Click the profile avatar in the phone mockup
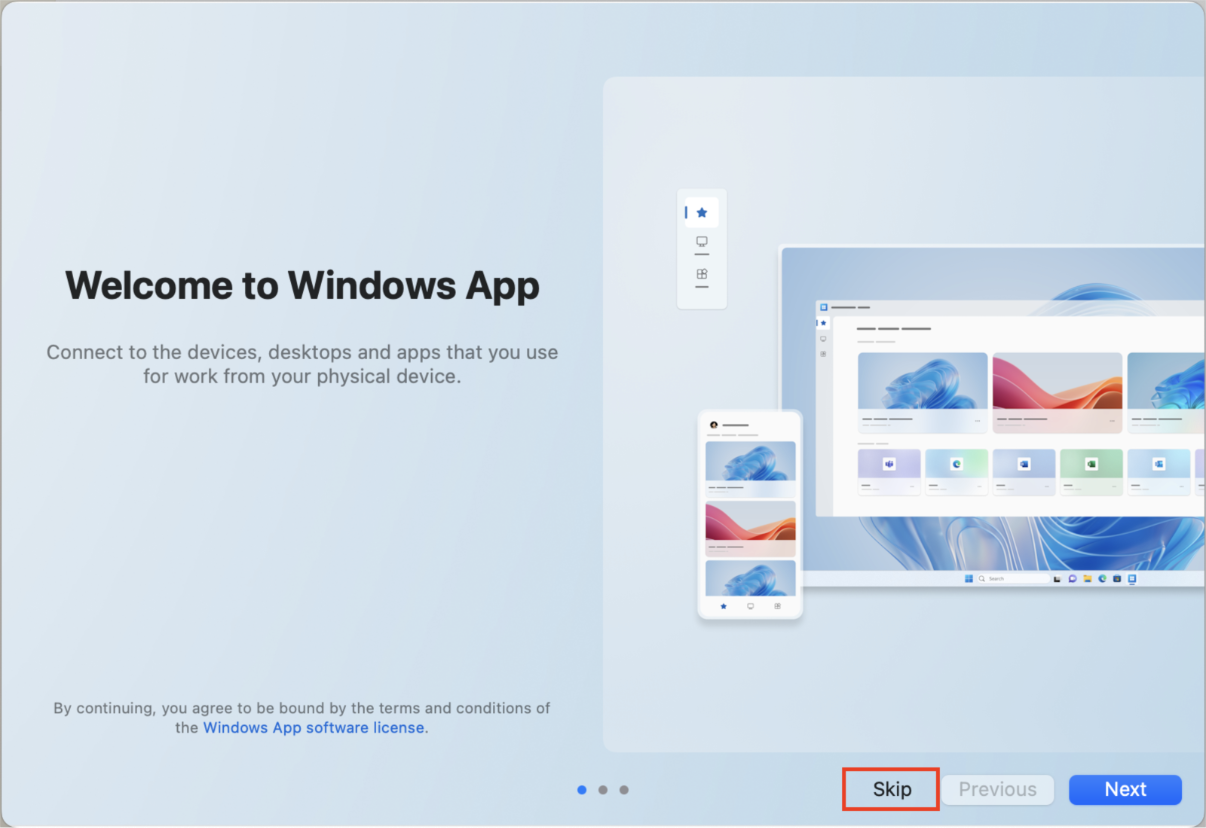The height and width of the screenshot is (828, 1206). coord(713,425)
